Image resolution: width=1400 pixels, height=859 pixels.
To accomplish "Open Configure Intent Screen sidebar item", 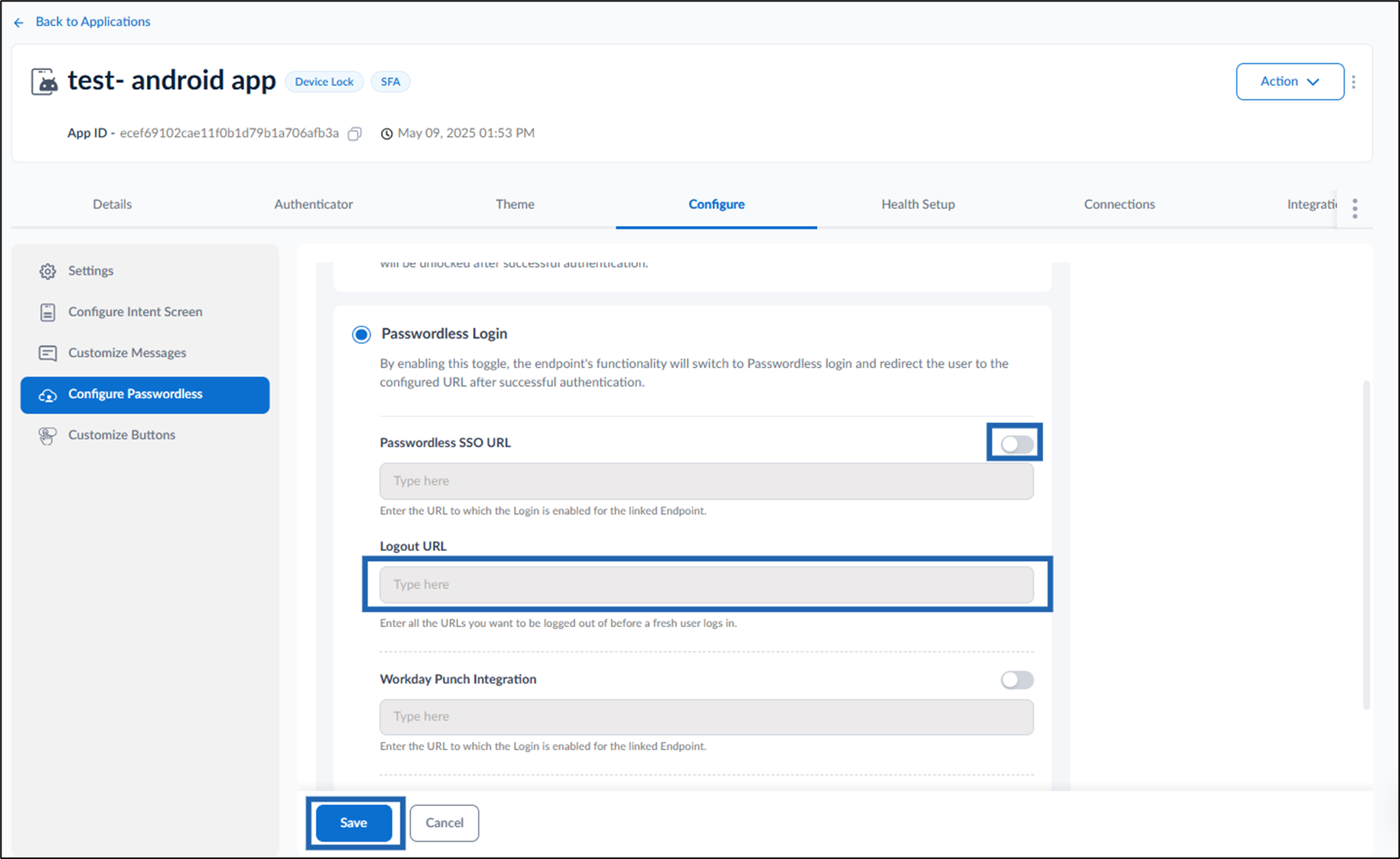I will coord(145,312).
